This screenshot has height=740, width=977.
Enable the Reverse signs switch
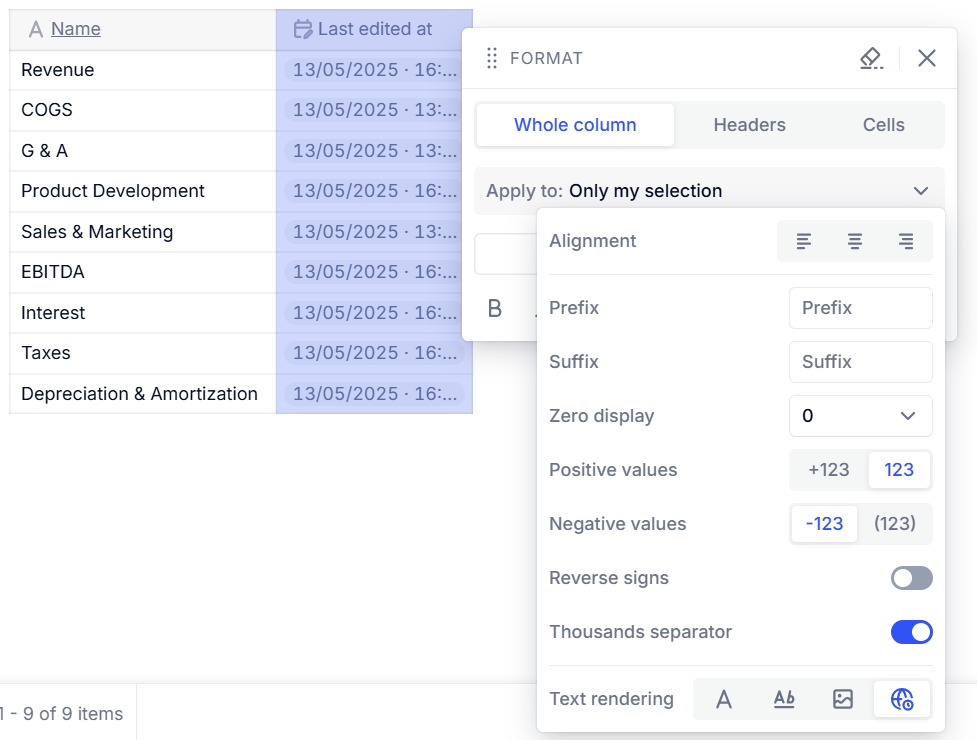tap(912, 578)
